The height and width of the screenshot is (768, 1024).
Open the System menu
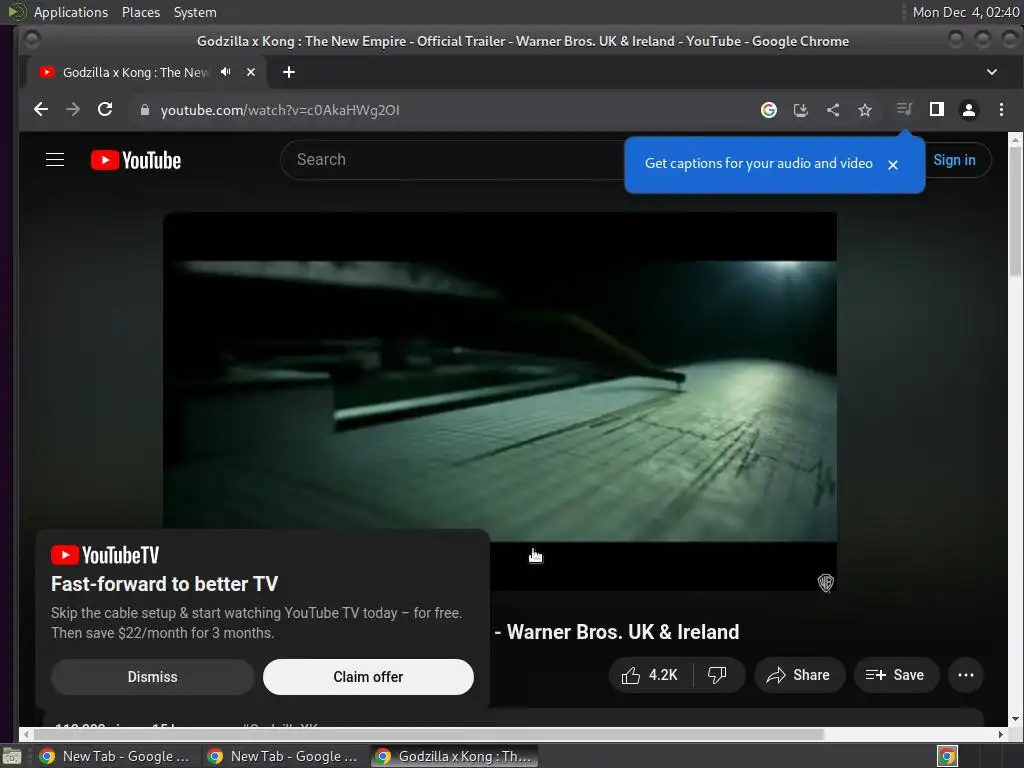[x=195, y=12]
